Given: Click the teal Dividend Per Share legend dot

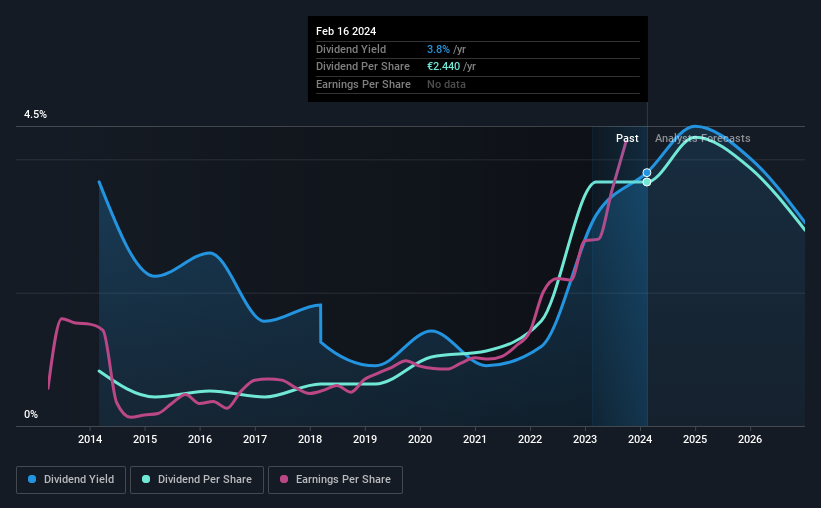Looking at the screenshot, I should 146,479.
